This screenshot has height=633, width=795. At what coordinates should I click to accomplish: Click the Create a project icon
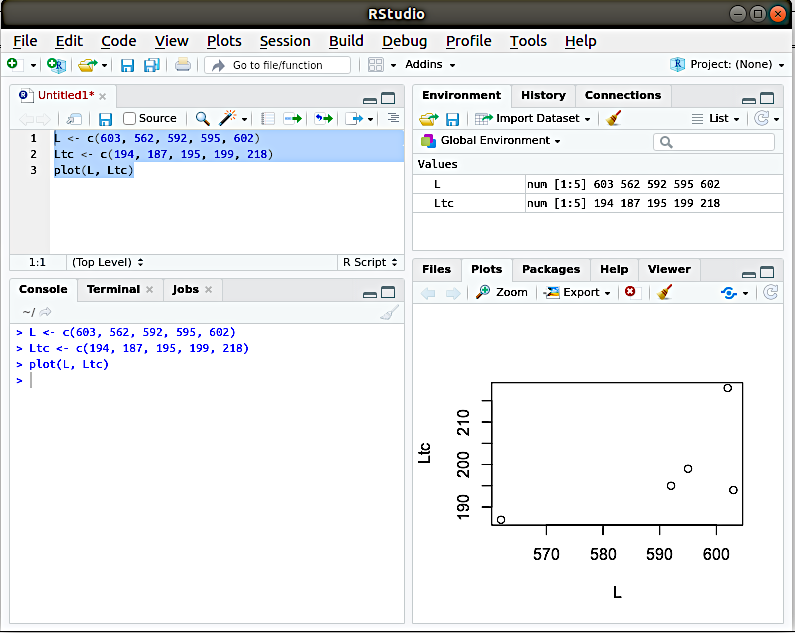(56, 64)
